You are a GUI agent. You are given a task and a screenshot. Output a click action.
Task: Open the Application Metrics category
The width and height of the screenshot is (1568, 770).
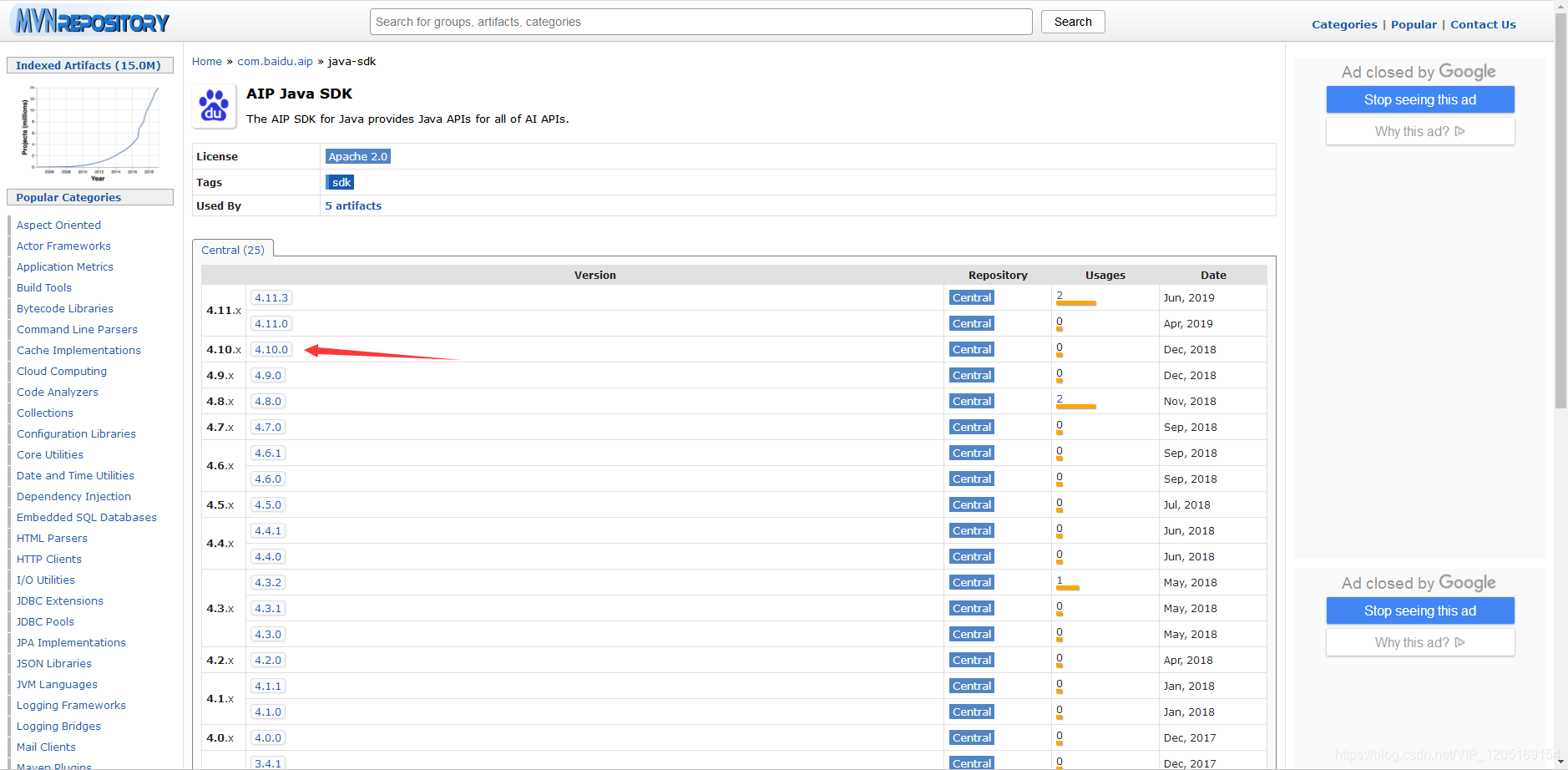click(65, 266)
